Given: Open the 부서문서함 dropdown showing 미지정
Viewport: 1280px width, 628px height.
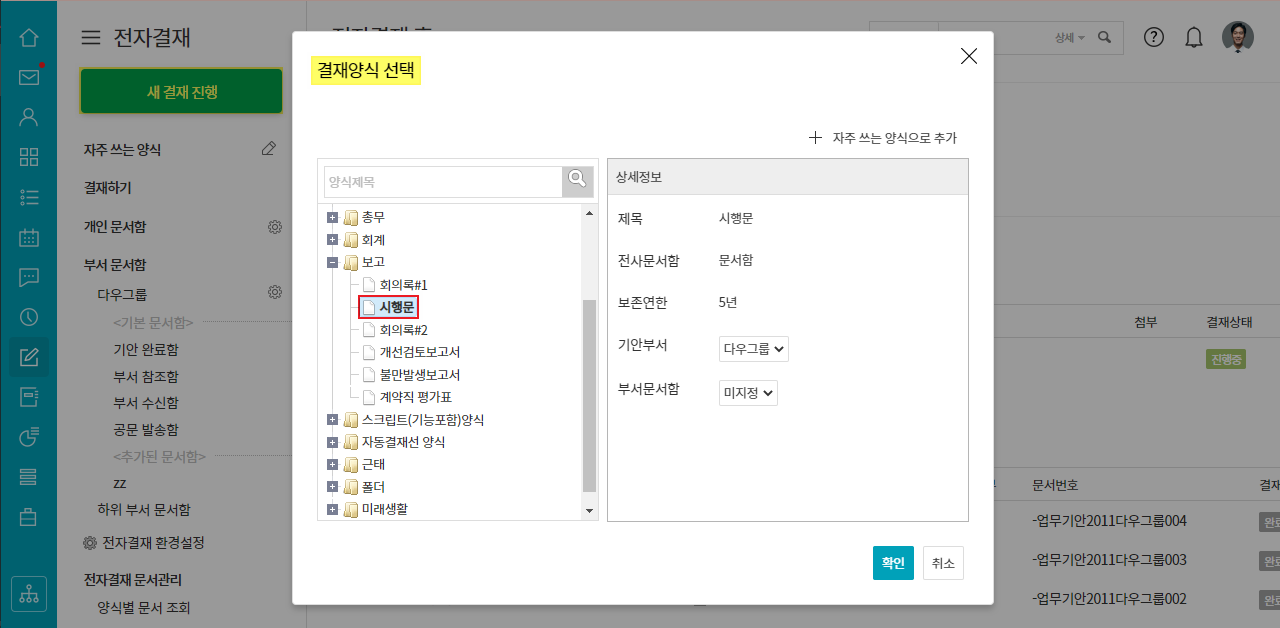Looking at the screenshot, I should coord(748,393).
